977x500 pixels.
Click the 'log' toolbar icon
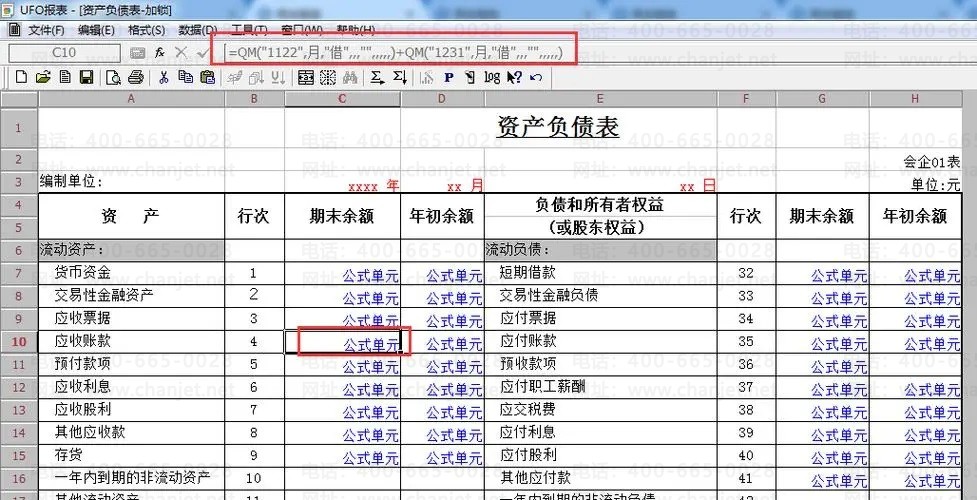(492, 77)
